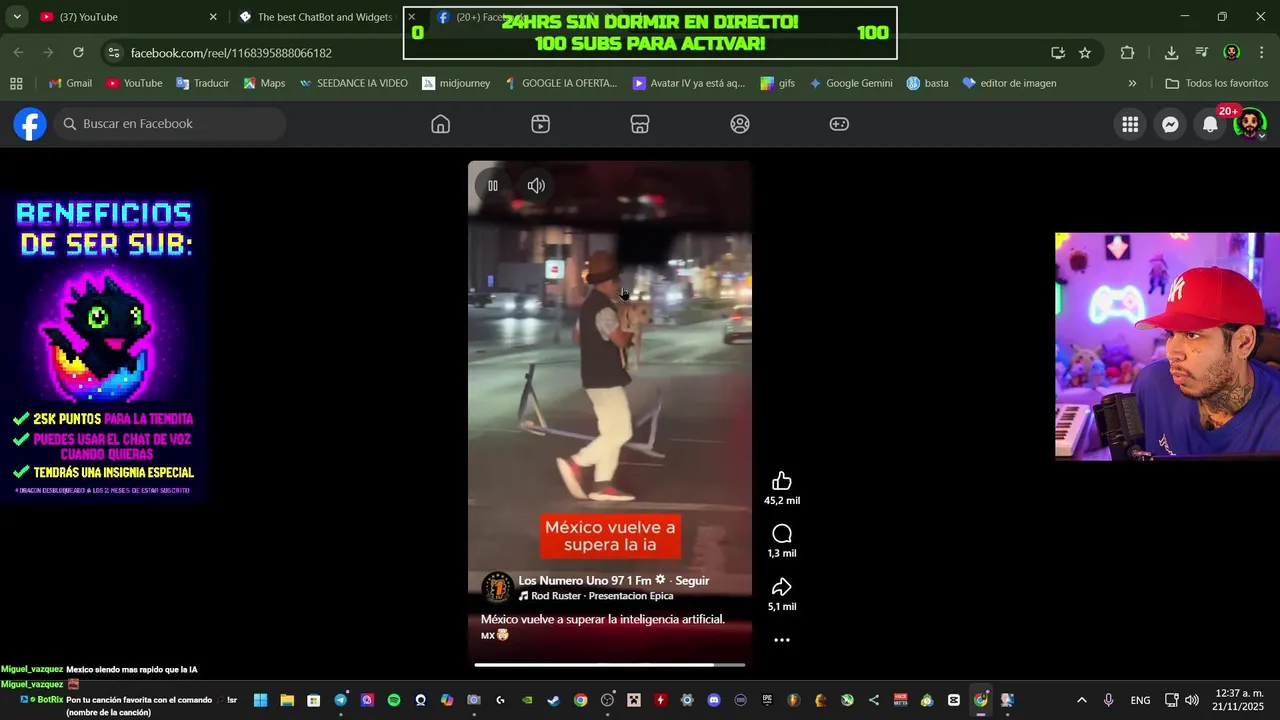Open Chrome media controls icon
Image resolution: width=1280 pixels, height=720 pixels.
[x=1202, y=53]
